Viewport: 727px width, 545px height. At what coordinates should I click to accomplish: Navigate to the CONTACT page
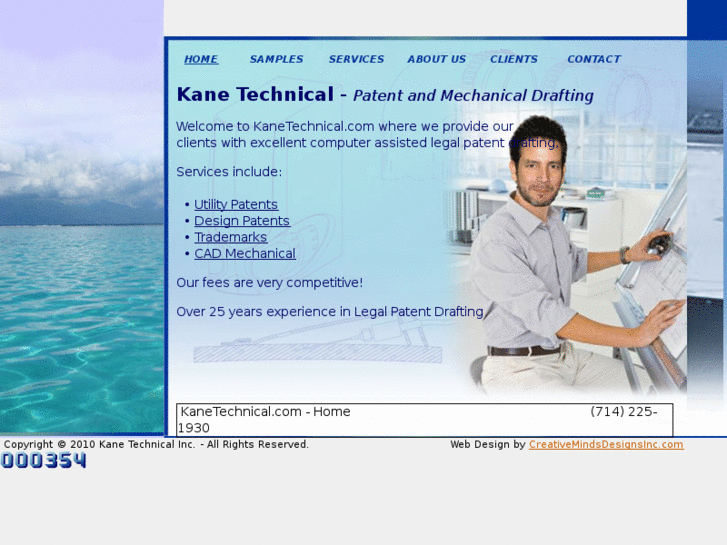pos(594,59)
